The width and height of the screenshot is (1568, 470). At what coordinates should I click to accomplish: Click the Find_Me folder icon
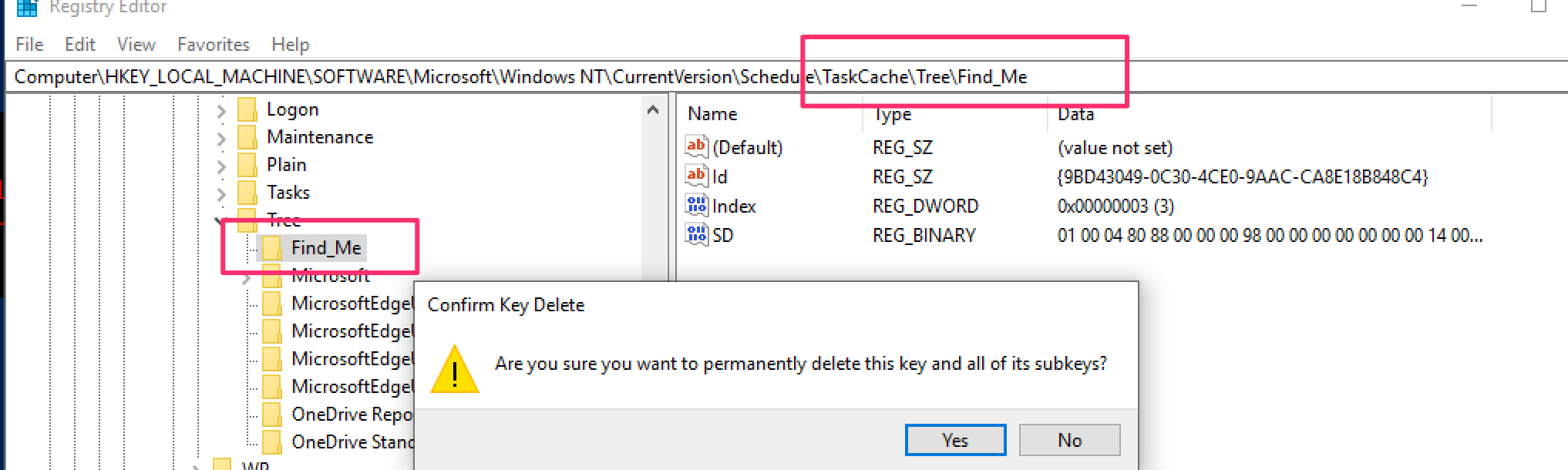[272, 248]
